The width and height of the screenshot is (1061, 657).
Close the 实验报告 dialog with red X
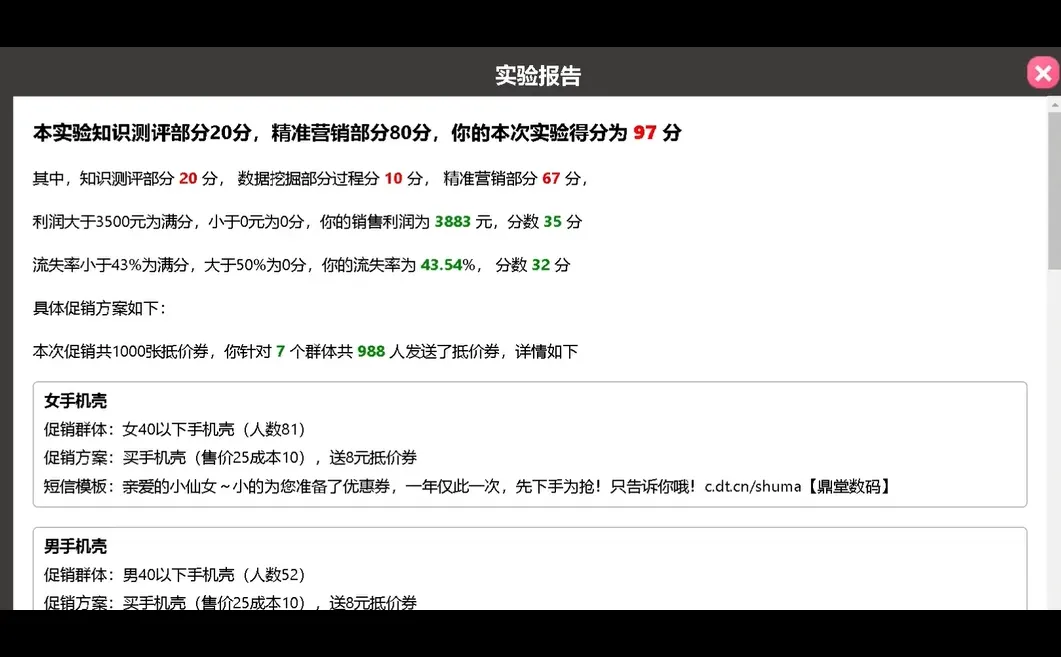tap(1042, 72)
